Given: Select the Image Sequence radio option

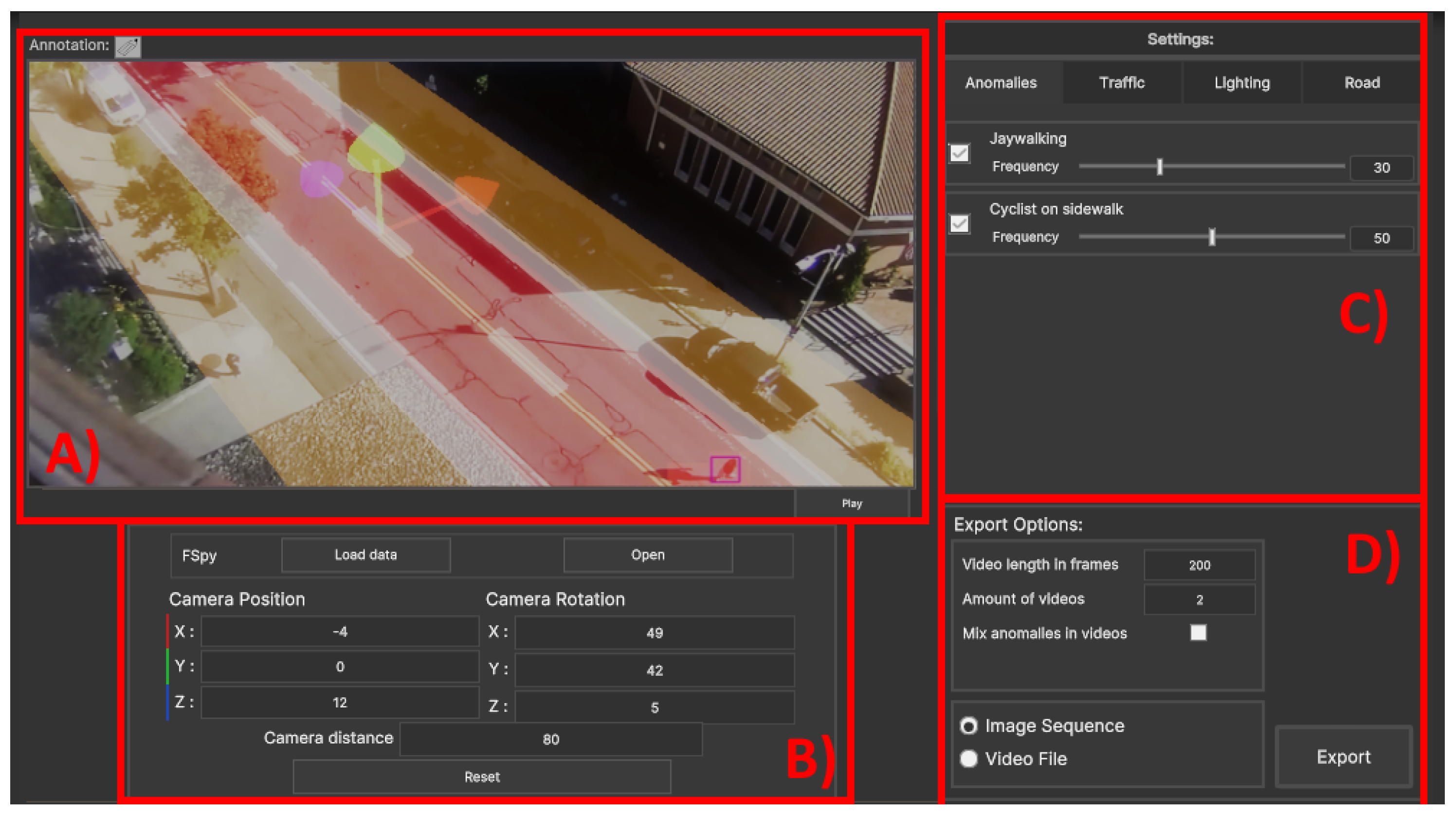Looking at the screenshot, I should (969, 726).
